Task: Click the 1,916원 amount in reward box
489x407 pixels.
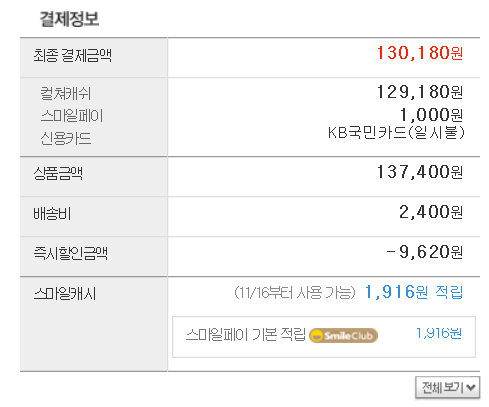Action: pyautogui.click(x=439, y=333)
